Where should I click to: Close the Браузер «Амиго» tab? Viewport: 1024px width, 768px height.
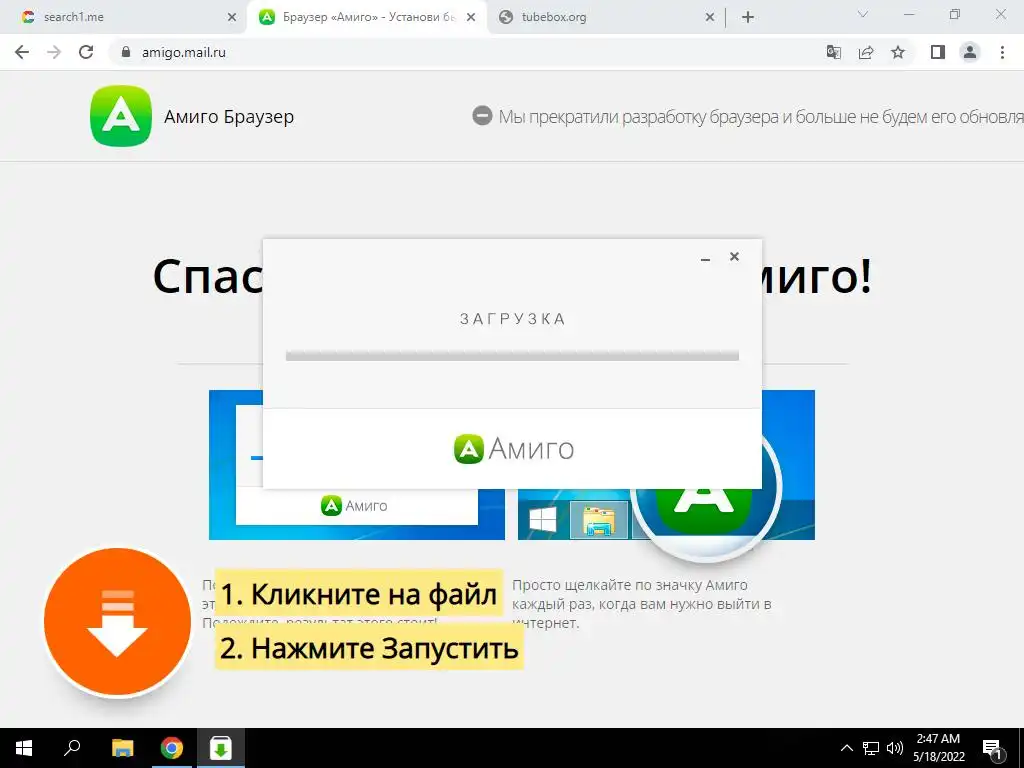pos(471,18)
